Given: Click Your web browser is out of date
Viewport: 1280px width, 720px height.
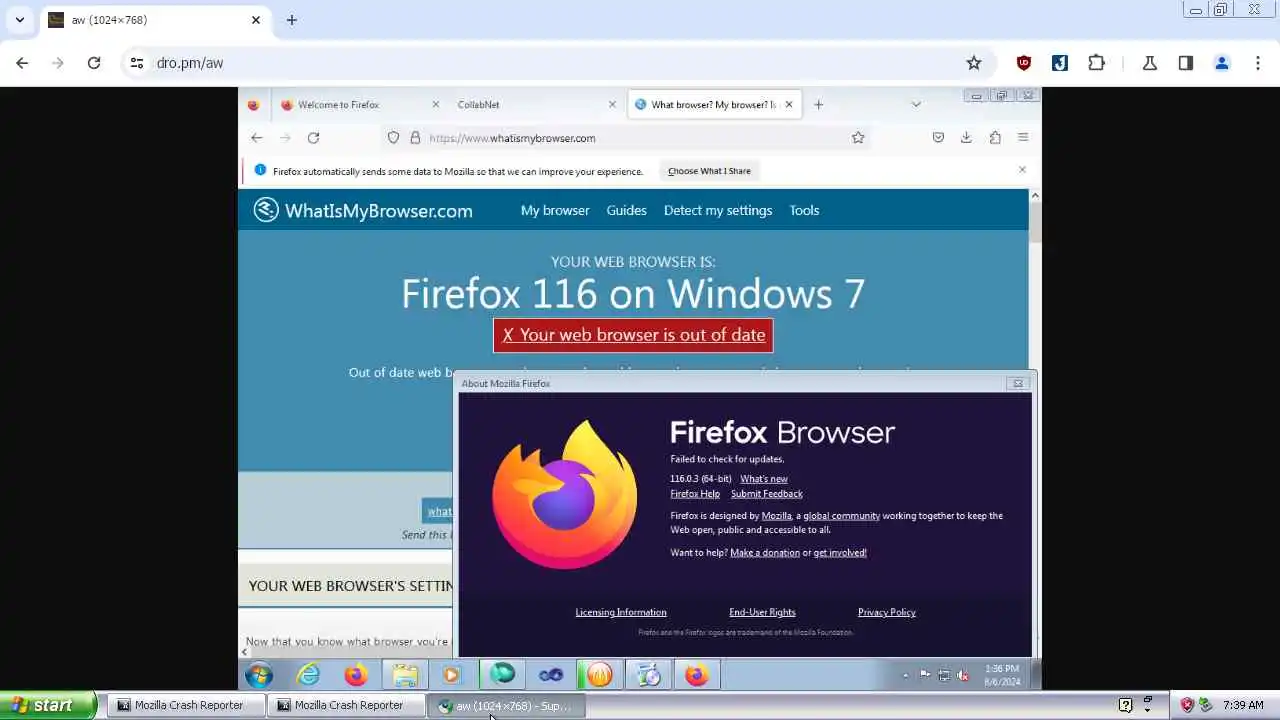Looking at the screenshot, I should [x=633, y=335].
